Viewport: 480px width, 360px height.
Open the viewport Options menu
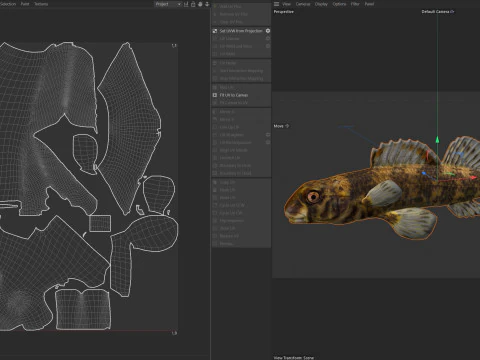(x=339, y=4)
